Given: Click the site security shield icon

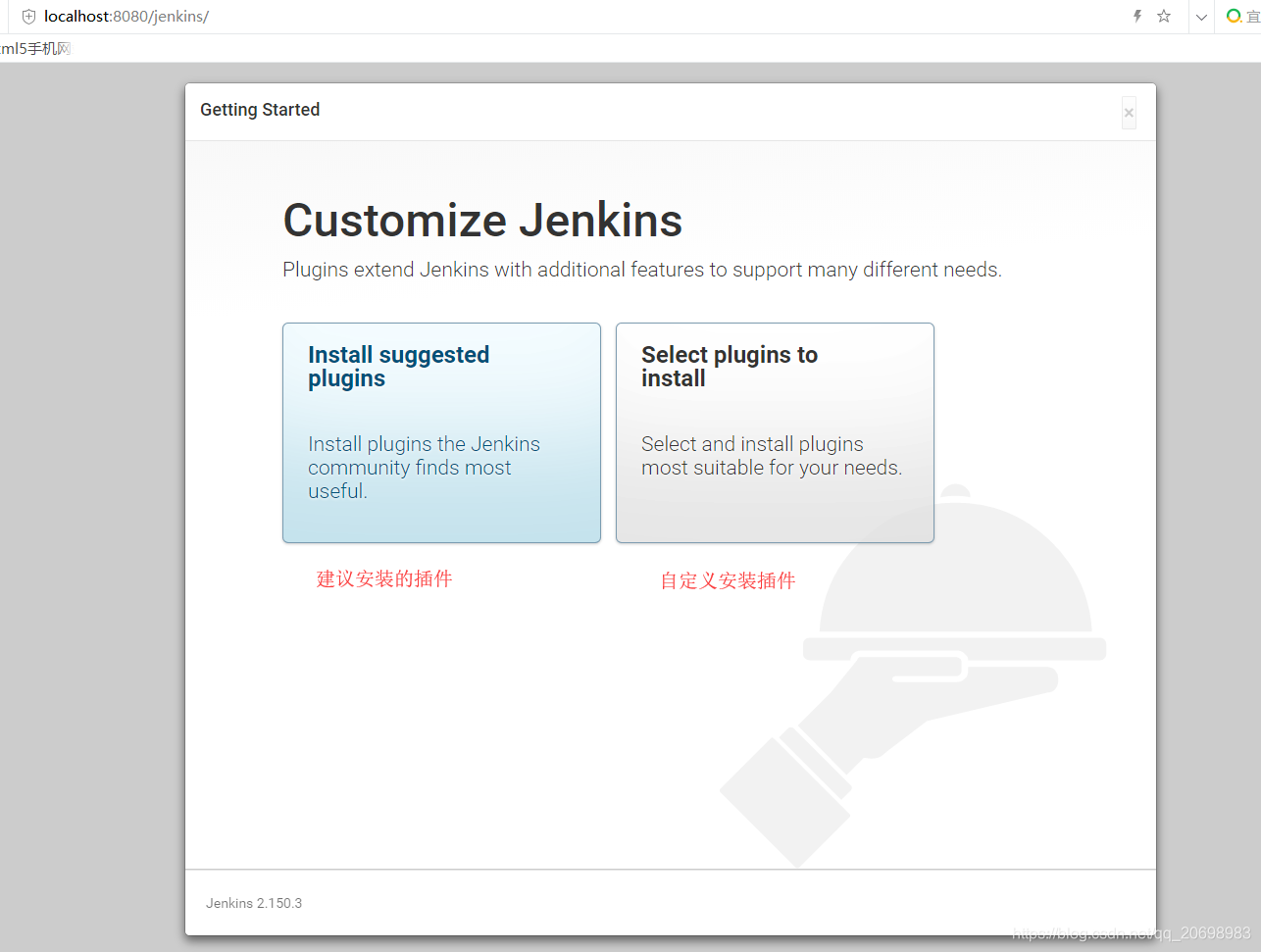Looking at the screenshot, I should coord(28,17).
